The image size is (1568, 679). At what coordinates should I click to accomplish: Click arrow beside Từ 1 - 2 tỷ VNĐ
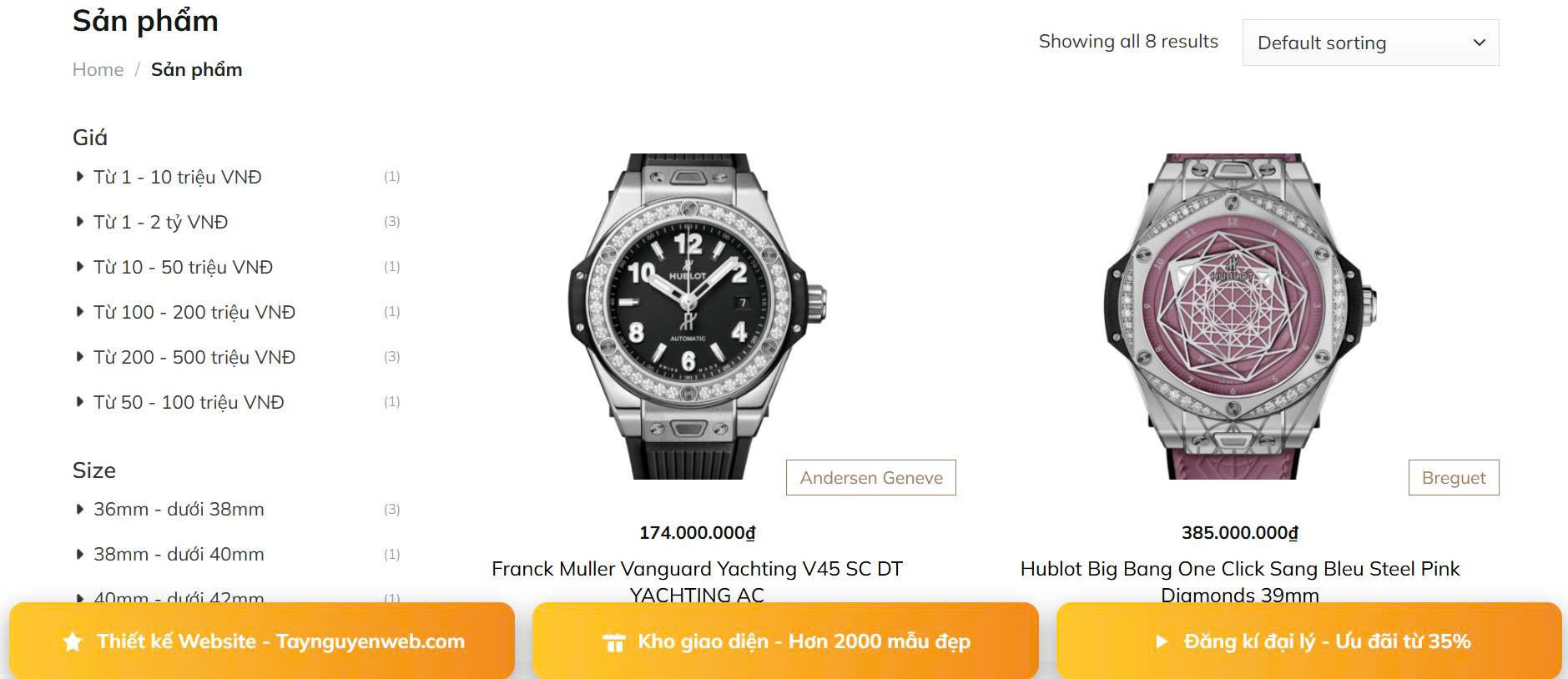[x=79, y=222]
